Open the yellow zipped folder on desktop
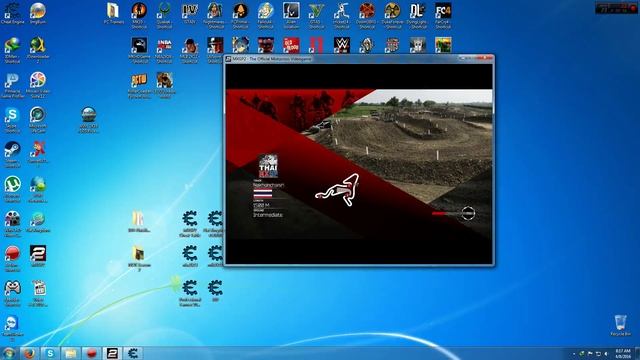Screen dimensions: 640x360 coord(139,221)
